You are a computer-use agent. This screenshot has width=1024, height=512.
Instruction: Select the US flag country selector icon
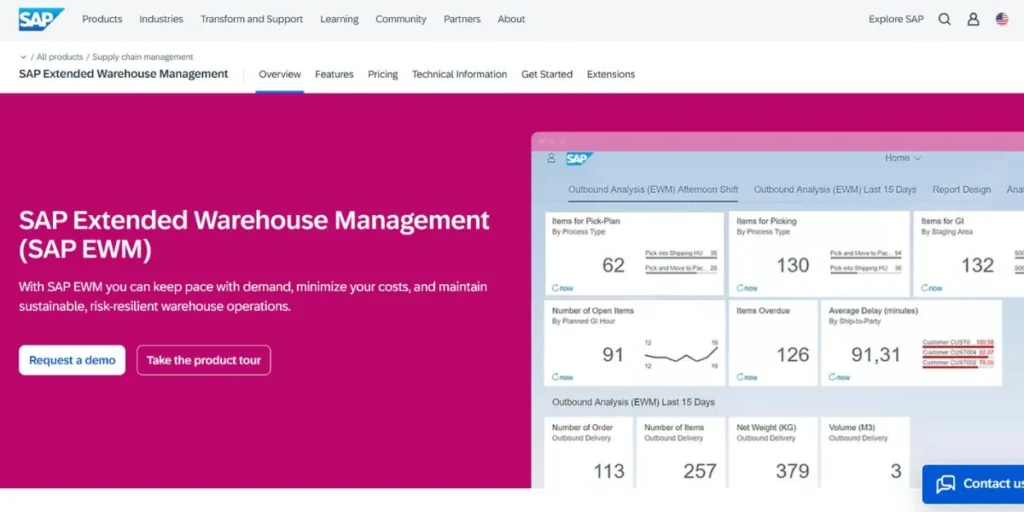point(1002,19)
